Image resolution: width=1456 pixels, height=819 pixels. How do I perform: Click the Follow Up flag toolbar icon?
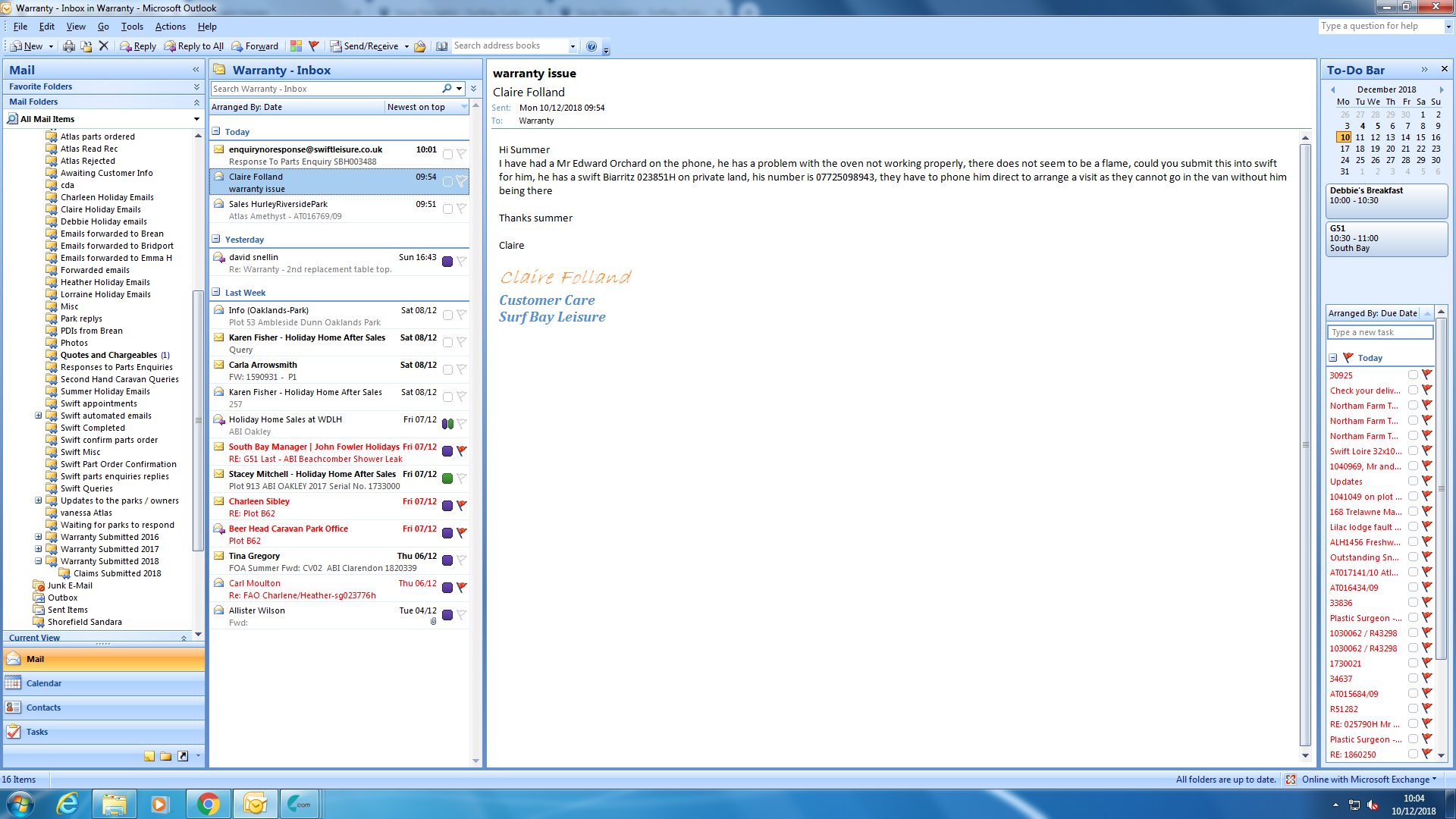[314, 46]
